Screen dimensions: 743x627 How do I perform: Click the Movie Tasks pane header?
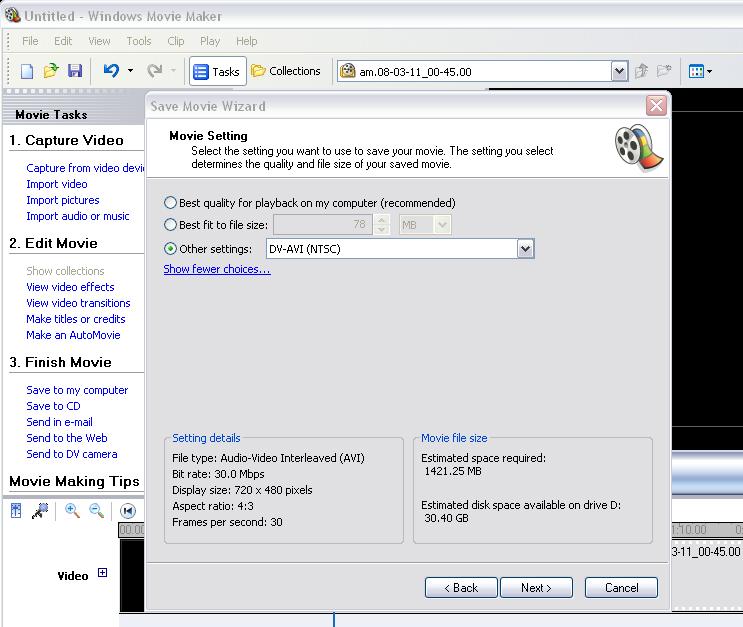[x=51, y=115]
